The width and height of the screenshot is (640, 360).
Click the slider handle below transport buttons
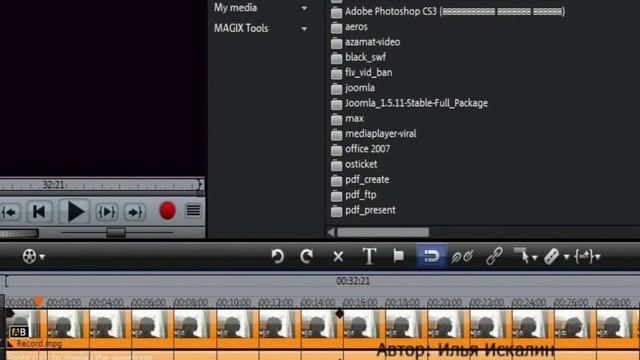116,233
